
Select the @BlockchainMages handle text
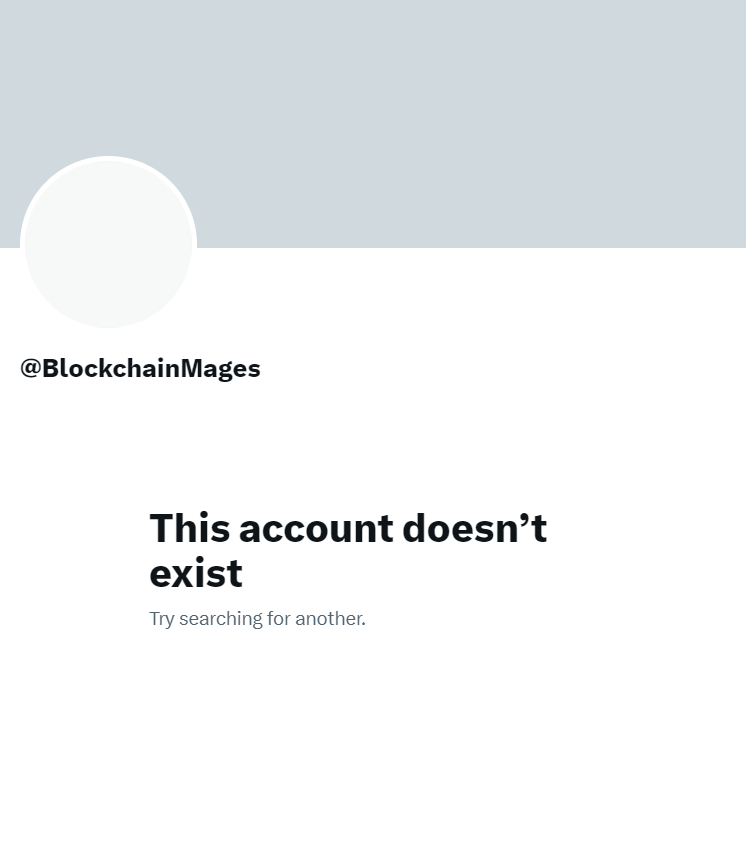140,368
